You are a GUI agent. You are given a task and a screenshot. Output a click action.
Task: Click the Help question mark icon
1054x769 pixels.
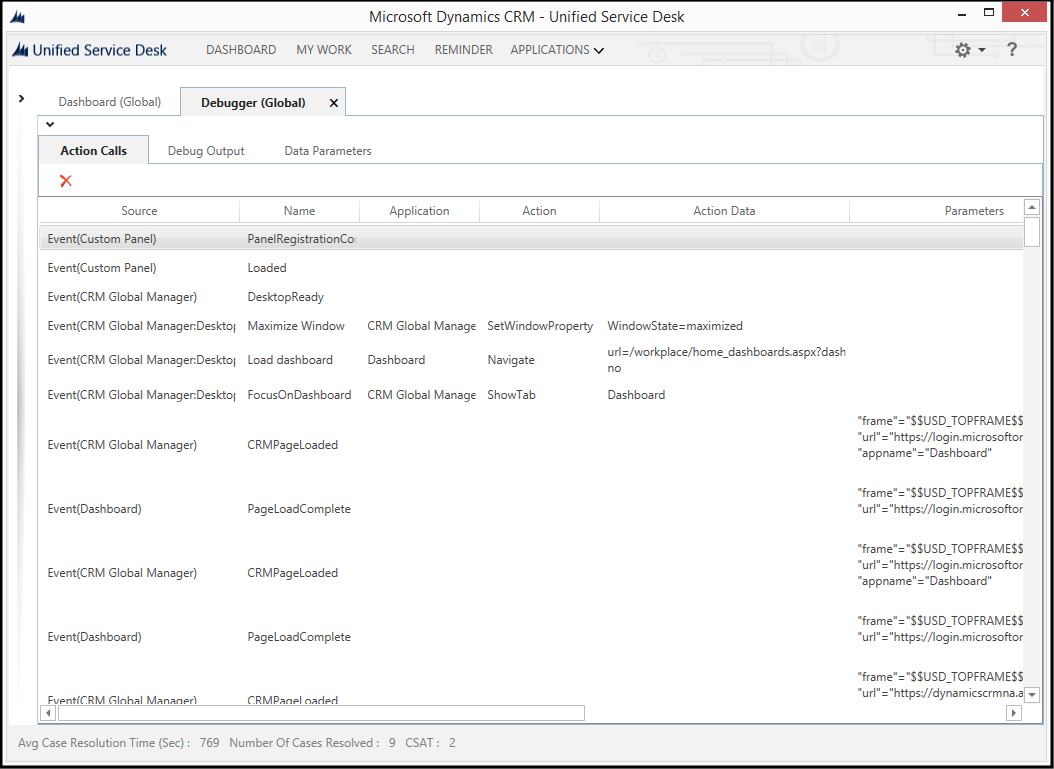pyautogui.click(x=1011, y=49)
